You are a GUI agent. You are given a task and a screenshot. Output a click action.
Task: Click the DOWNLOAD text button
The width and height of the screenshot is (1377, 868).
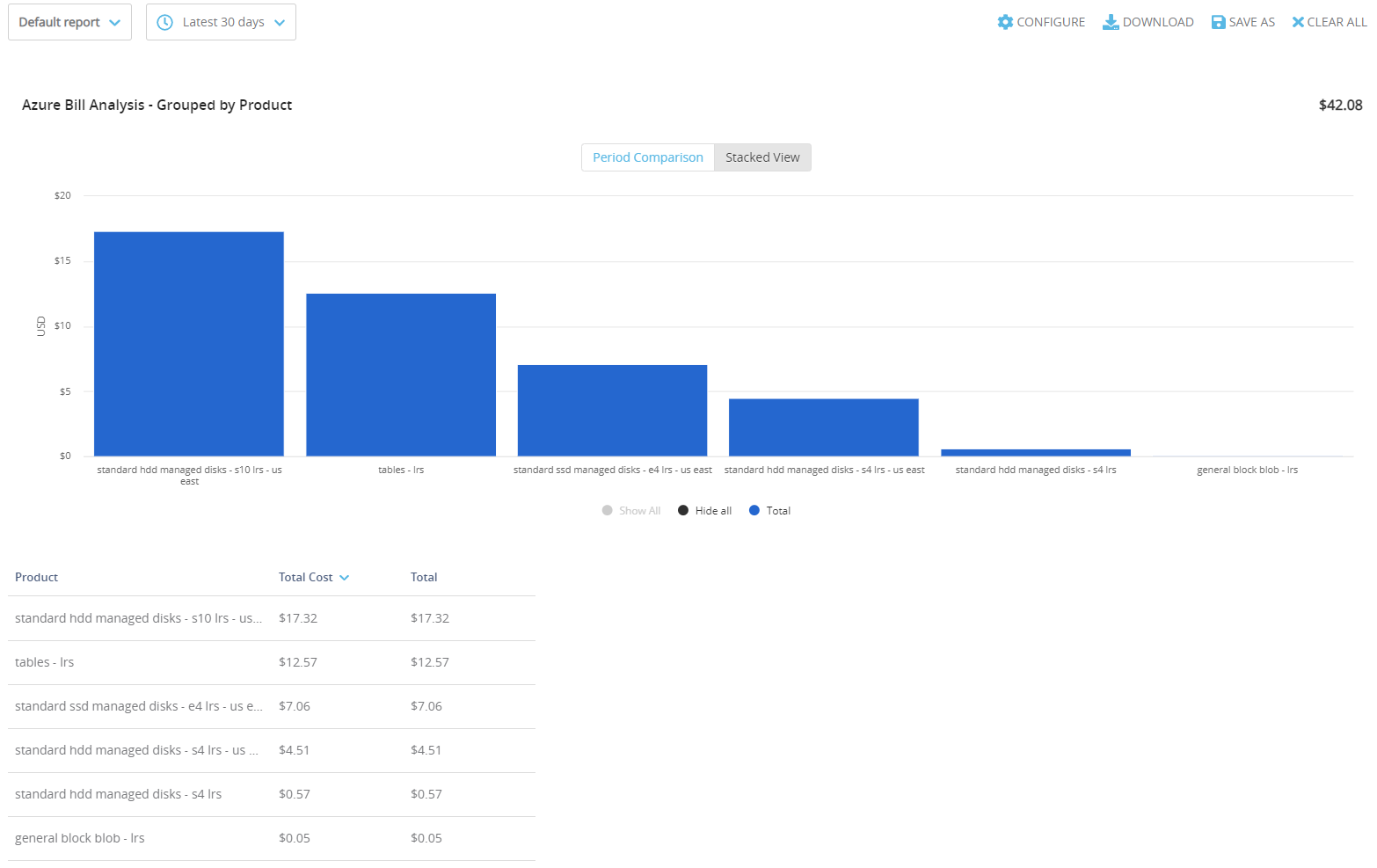point(1158,22)
